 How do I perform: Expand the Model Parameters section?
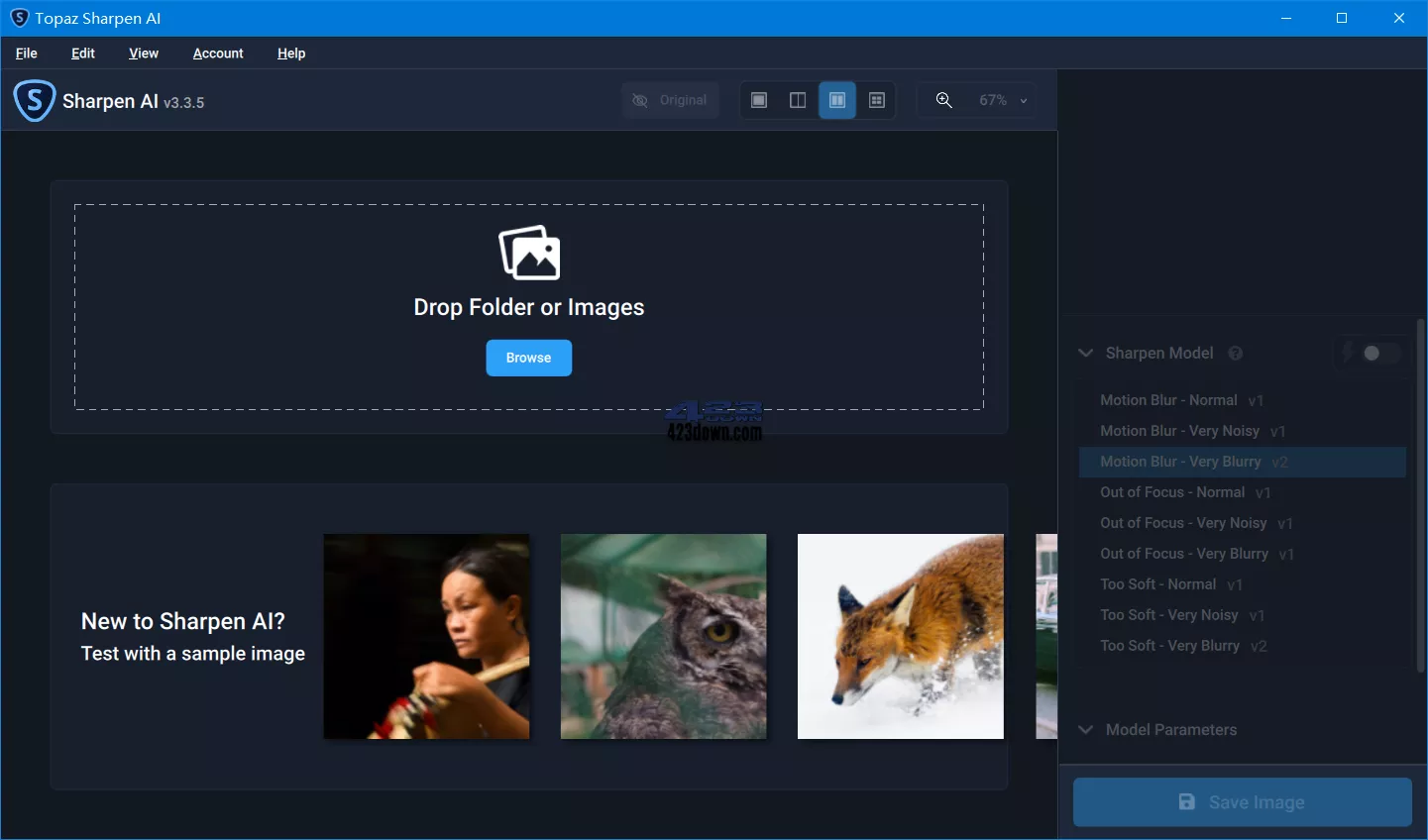pyautogui.click(x=1084, y=730)
